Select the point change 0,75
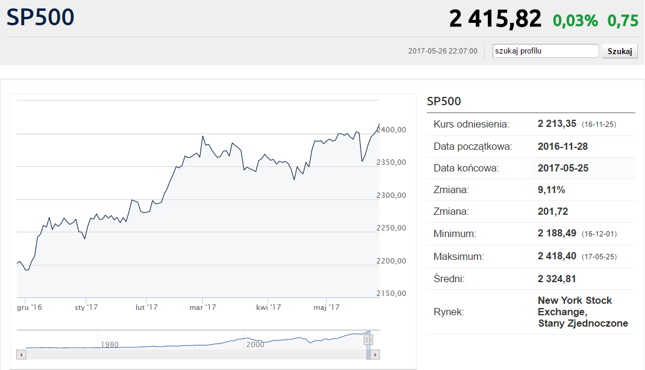This screenshot has width=645, height=370. pyautogui.click(x=623, y=21)
